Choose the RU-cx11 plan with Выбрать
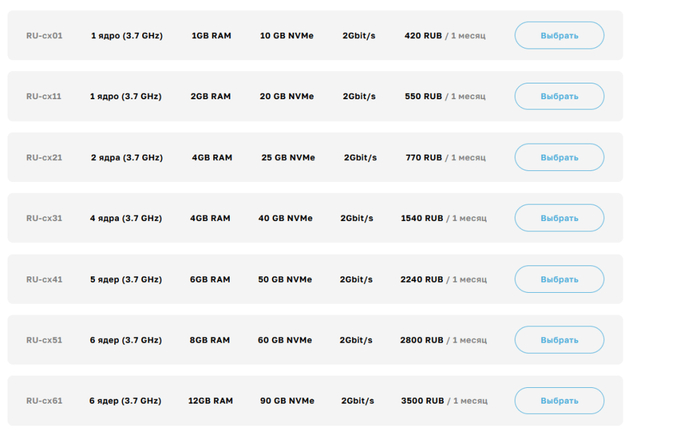This screenshot has height=431, width=700. click(559, 97)
